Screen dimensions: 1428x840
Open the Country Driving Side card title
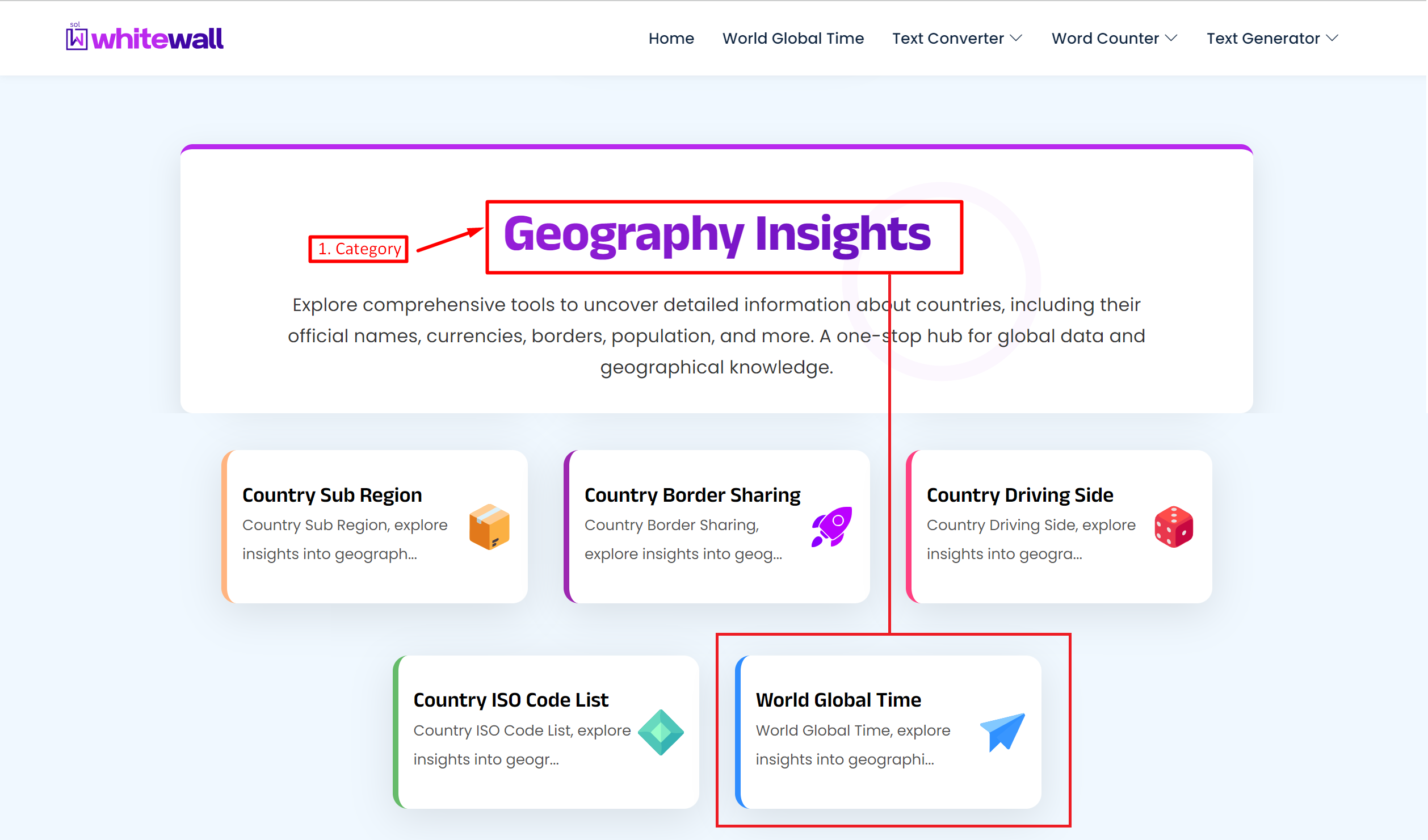click(1019, 495)
